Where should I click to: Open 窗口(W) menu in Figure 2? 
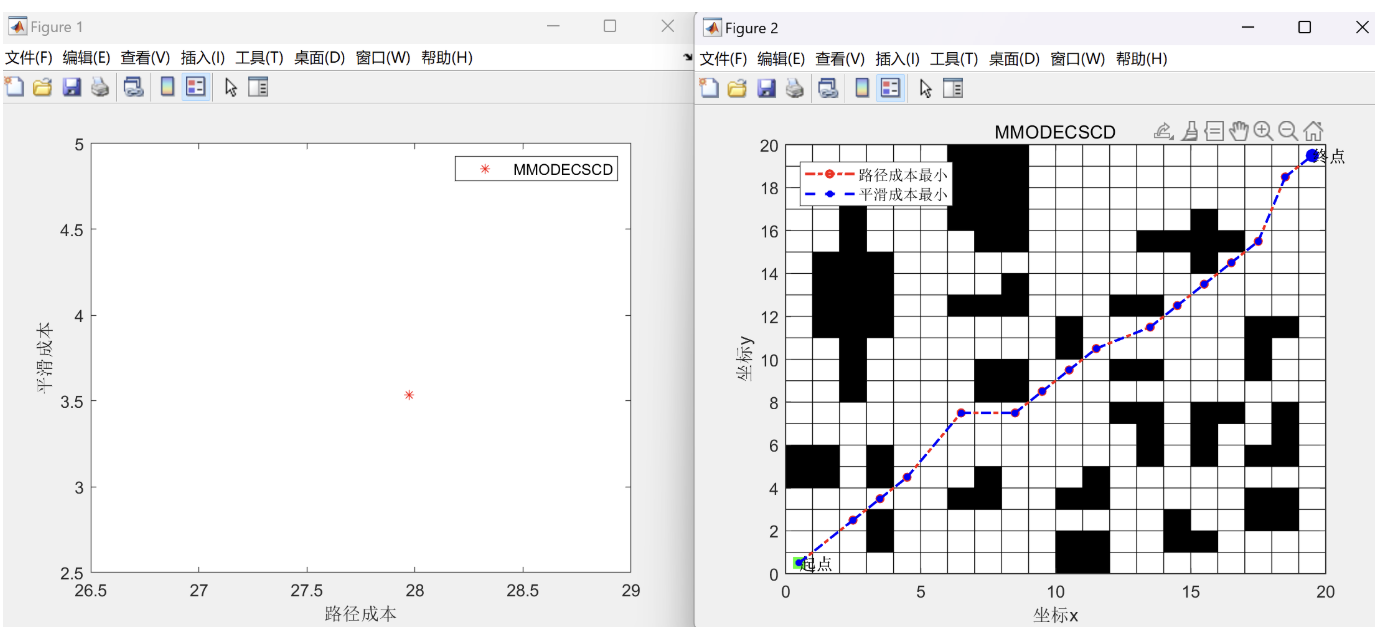tap(1079, 59)
